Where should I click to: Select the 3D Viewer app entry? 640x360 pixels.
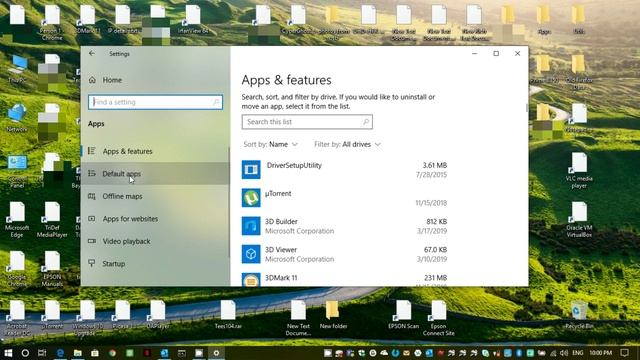344,254
